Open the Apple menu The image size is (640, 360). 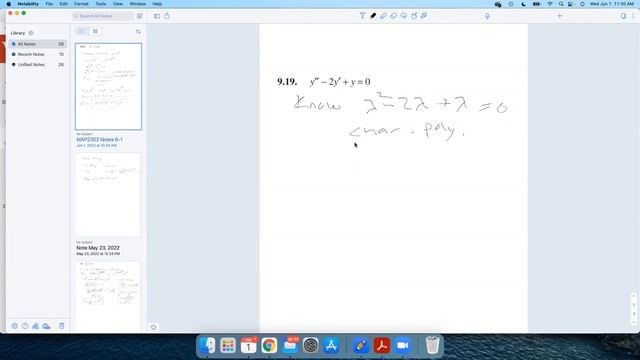(x=9, y=4)
